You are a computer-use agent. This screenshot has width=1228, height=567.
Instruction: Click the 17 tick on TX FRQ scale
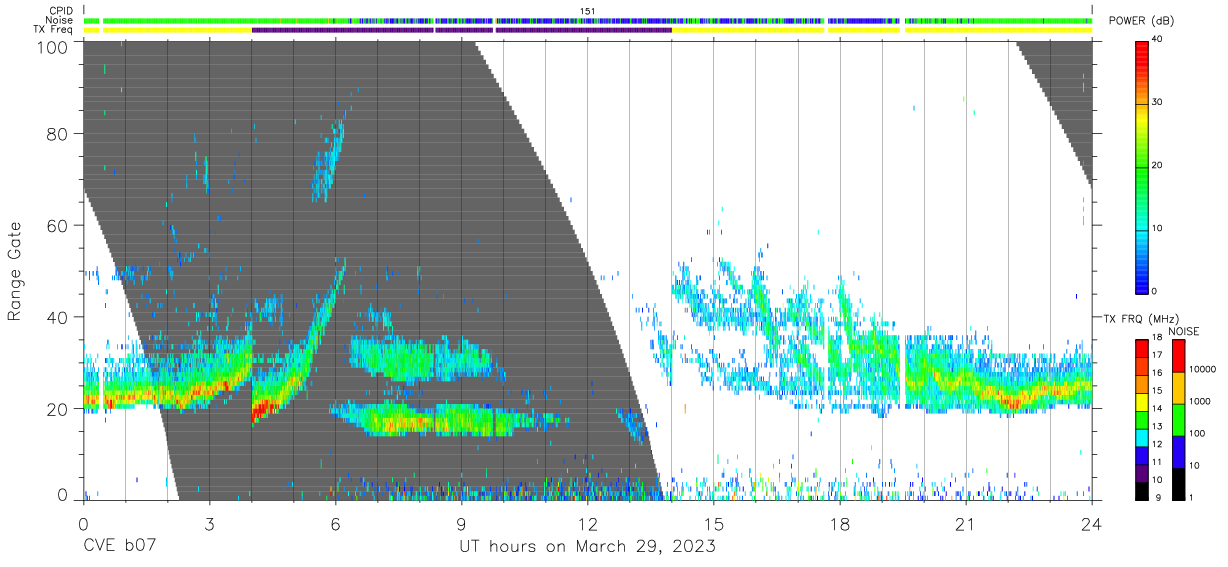click(x=1158, y=355)
